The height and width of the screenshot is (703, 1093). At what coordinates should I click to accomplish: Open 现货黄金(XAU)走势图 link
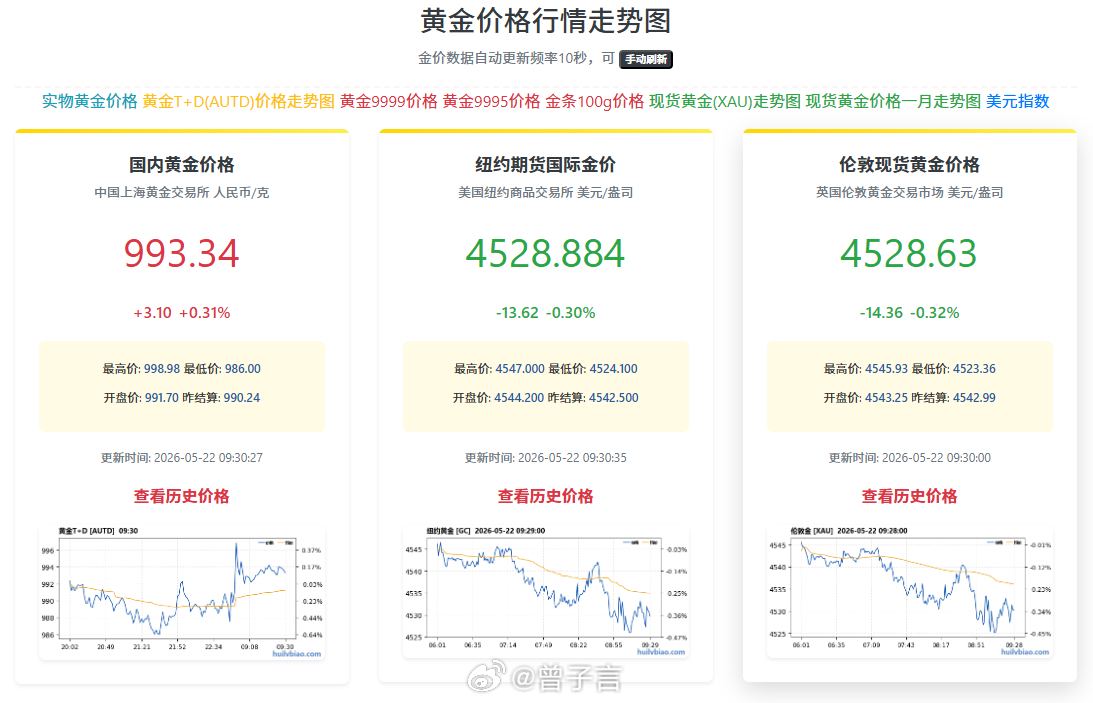[x=724, y=101]
